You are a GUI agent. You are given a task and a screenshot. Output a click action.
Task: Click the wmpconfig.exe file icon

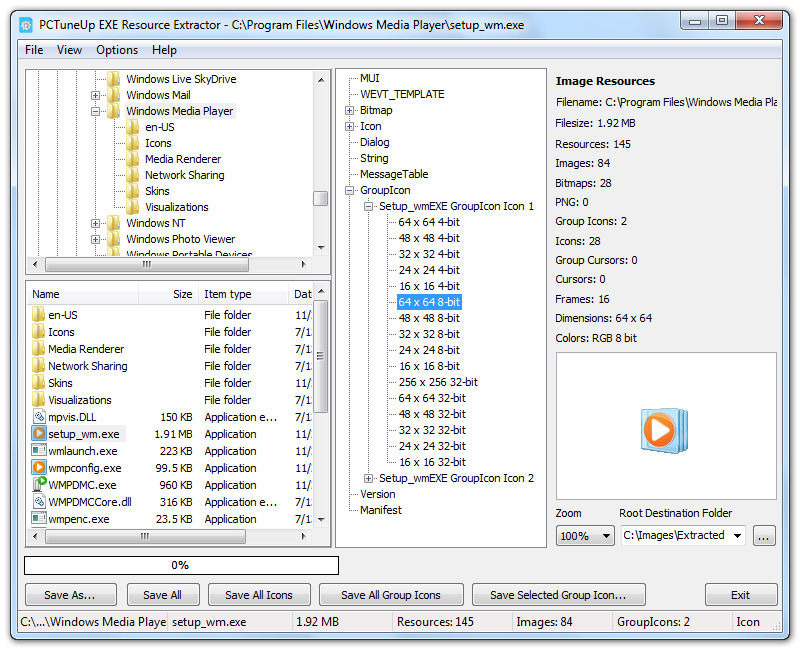pos(39,467)
